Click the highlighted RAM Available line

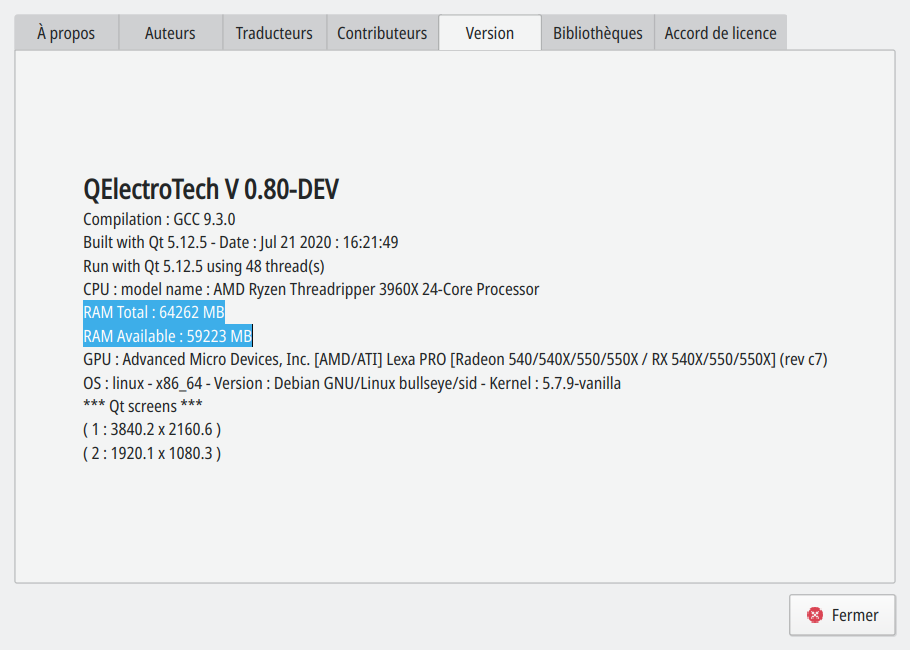(167, 336)
